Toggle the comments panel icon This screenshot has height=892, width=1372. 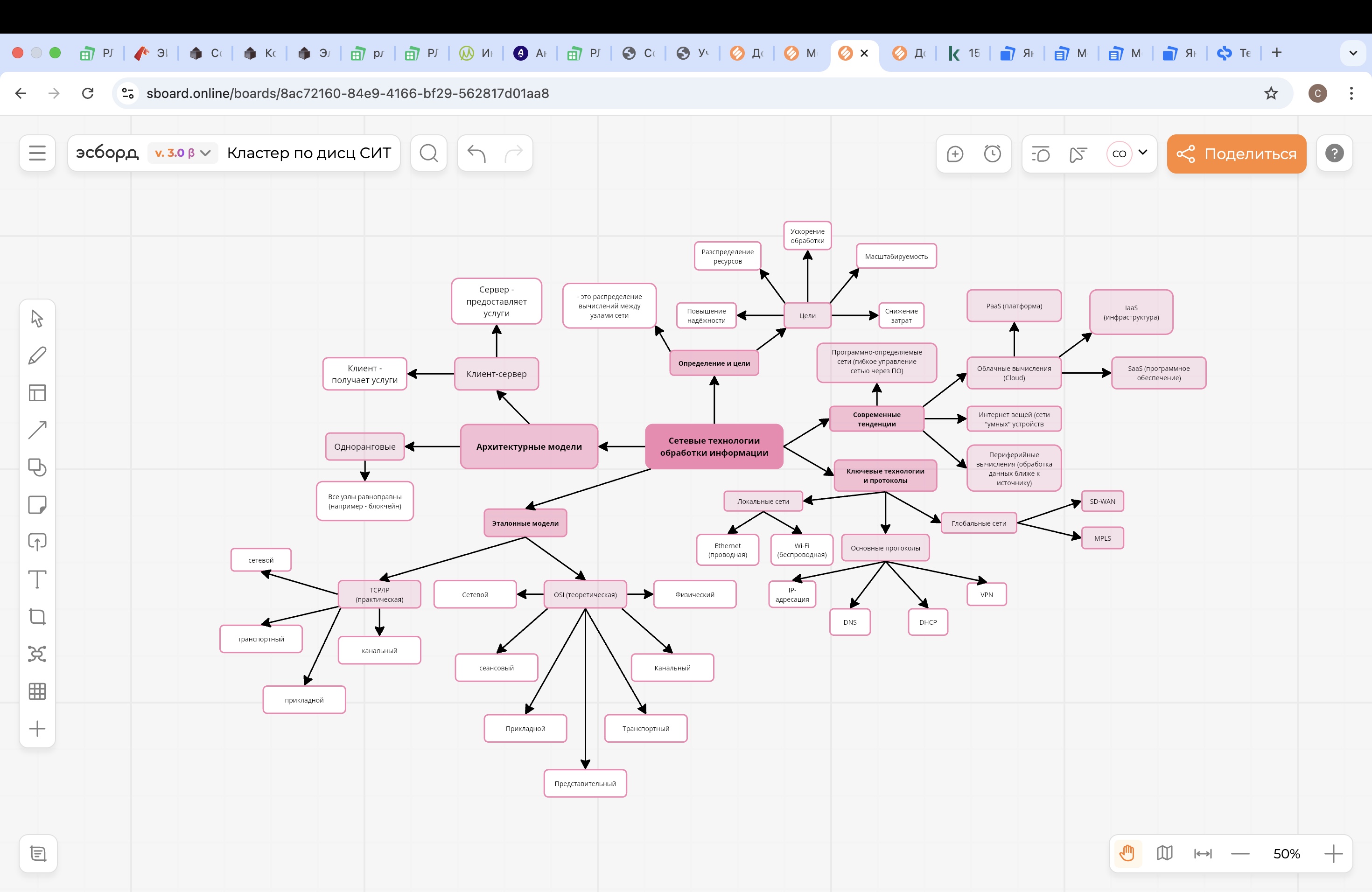pyautogui.click(x=1041, y=154)
